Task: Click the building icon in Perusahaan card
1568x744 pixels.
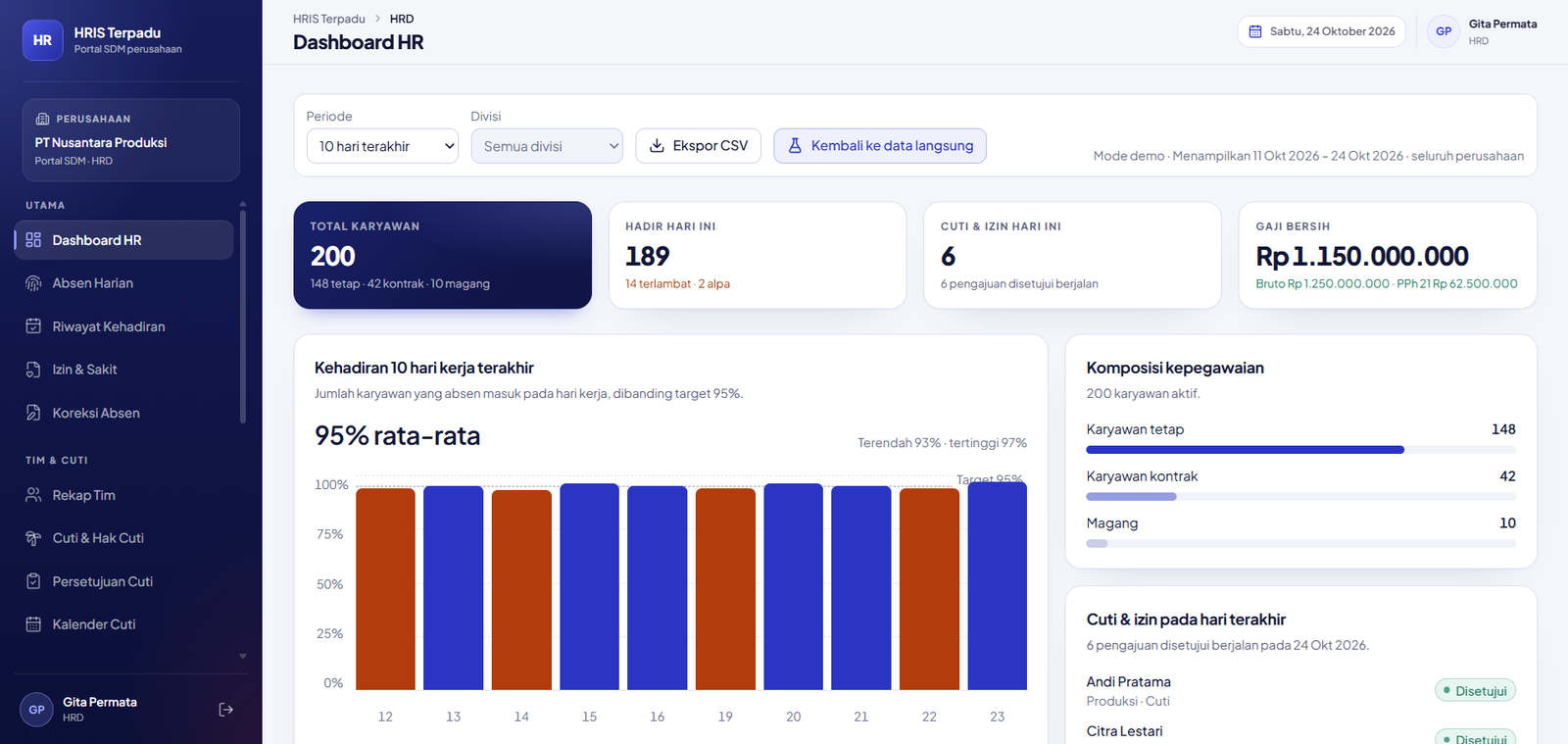Action: (42, 119)
